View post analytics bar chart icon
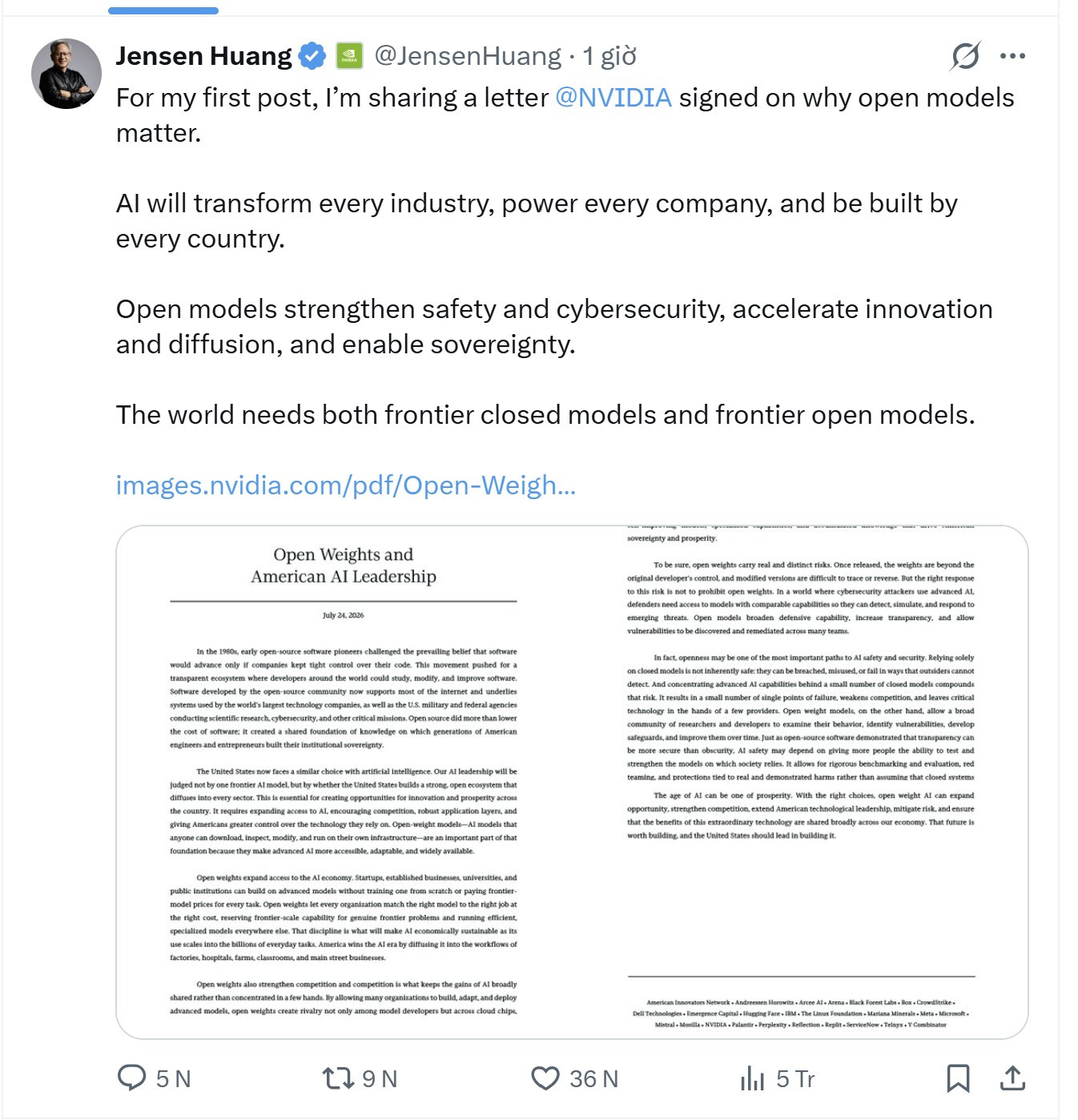 pyautogui.click(x=753, y=1078)
